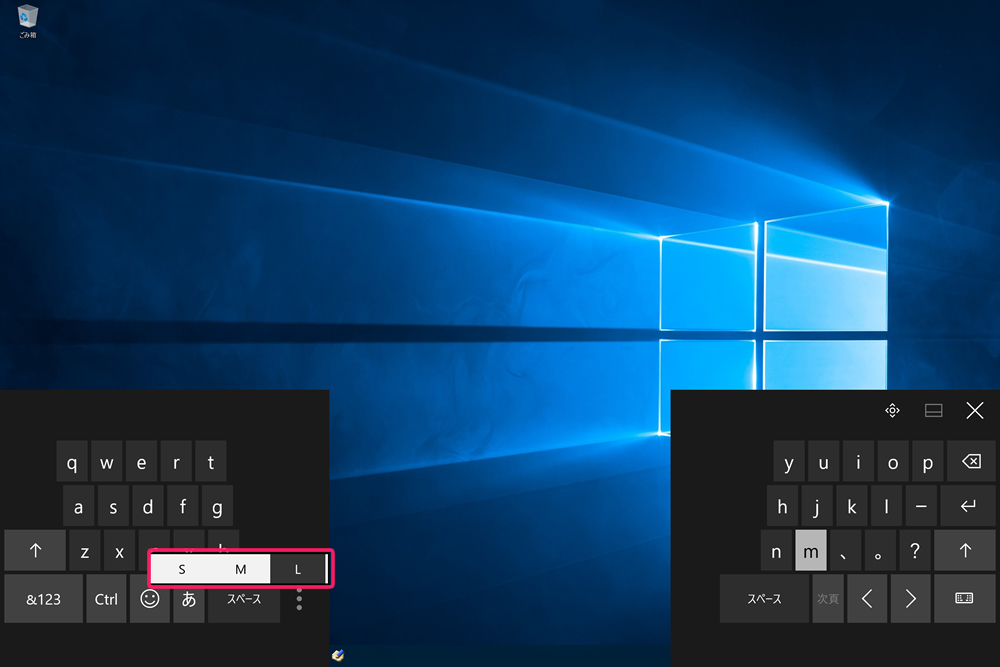1000x667 pixels.
Task: Select keyboard size M
Action: pyautogui.click(x=240, y=569)
